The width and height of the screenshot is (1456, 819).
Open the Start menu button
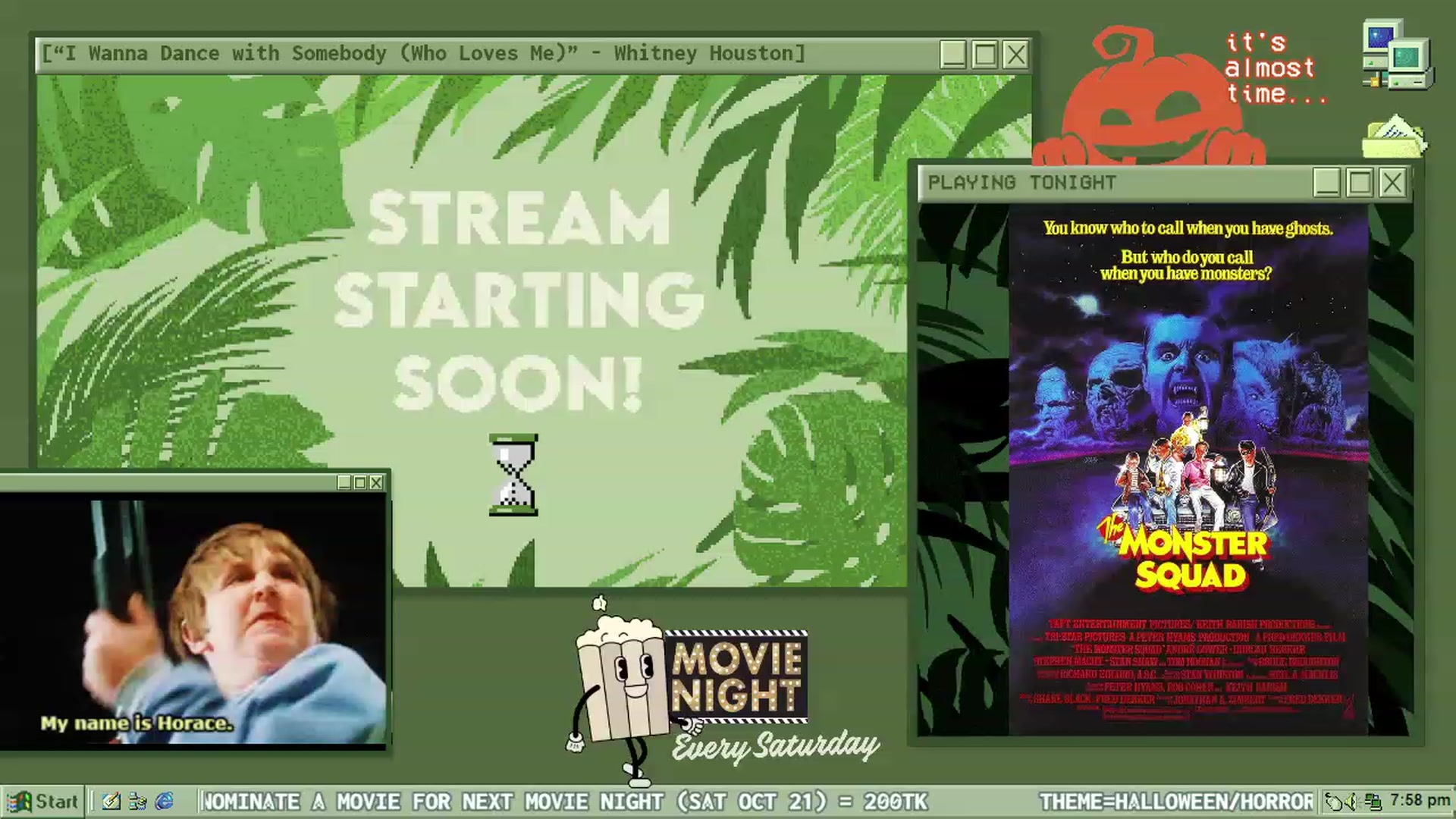42,802
